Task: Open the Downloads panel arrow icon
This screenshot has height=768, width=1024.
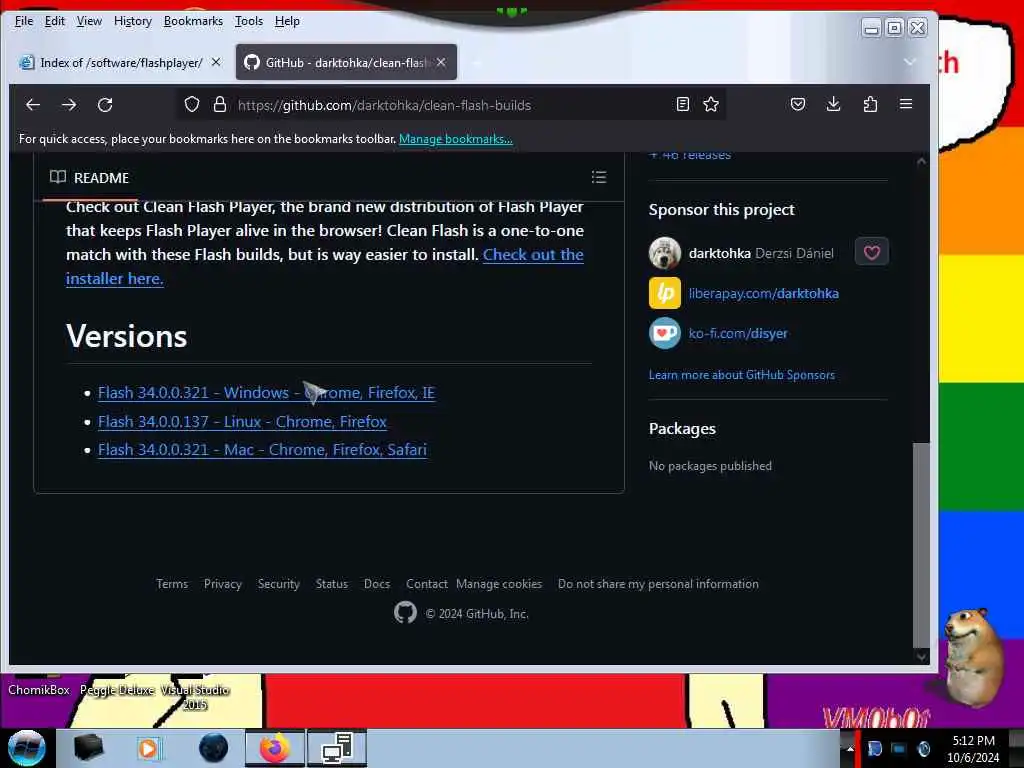Action: pos(833,104)
